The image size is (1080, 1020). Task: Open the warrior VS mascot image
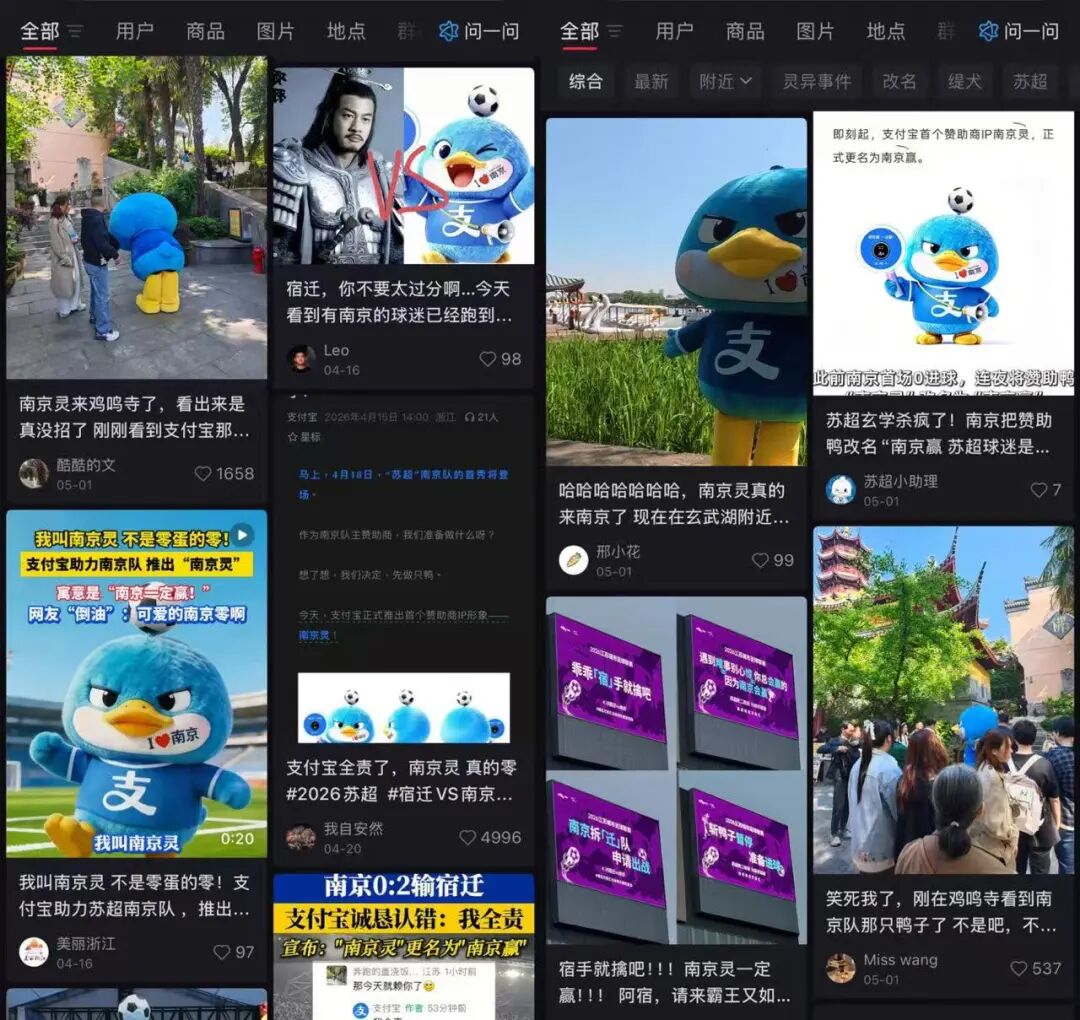(404, 165)
